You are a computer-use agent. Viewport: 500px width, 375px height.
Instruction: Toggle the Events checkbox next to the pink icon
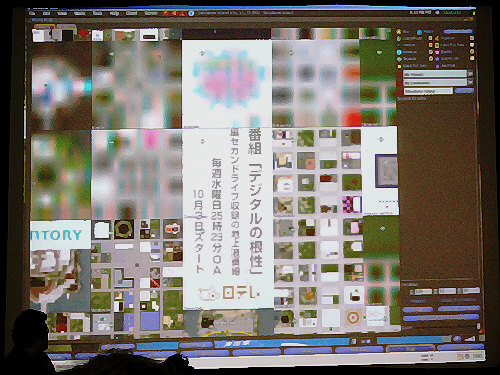point(472,52)
